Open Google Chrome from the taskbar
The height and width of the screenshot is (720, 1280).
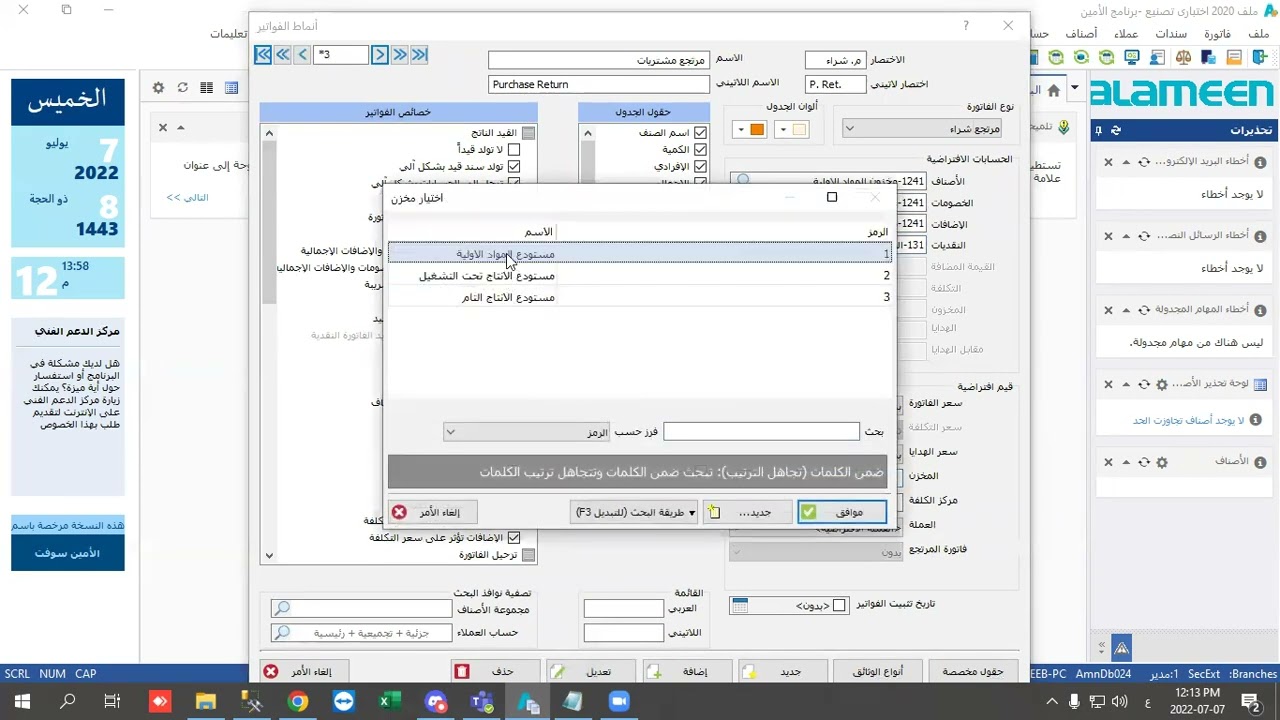click(298, 702)
